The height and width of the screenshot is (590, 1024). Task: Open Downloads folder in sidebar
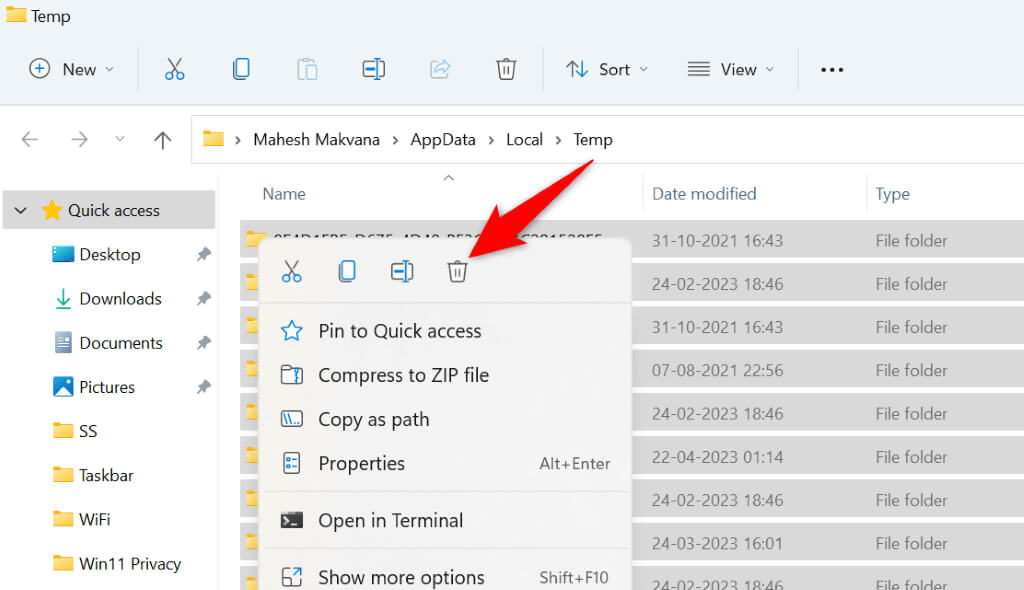coord(120,299)
